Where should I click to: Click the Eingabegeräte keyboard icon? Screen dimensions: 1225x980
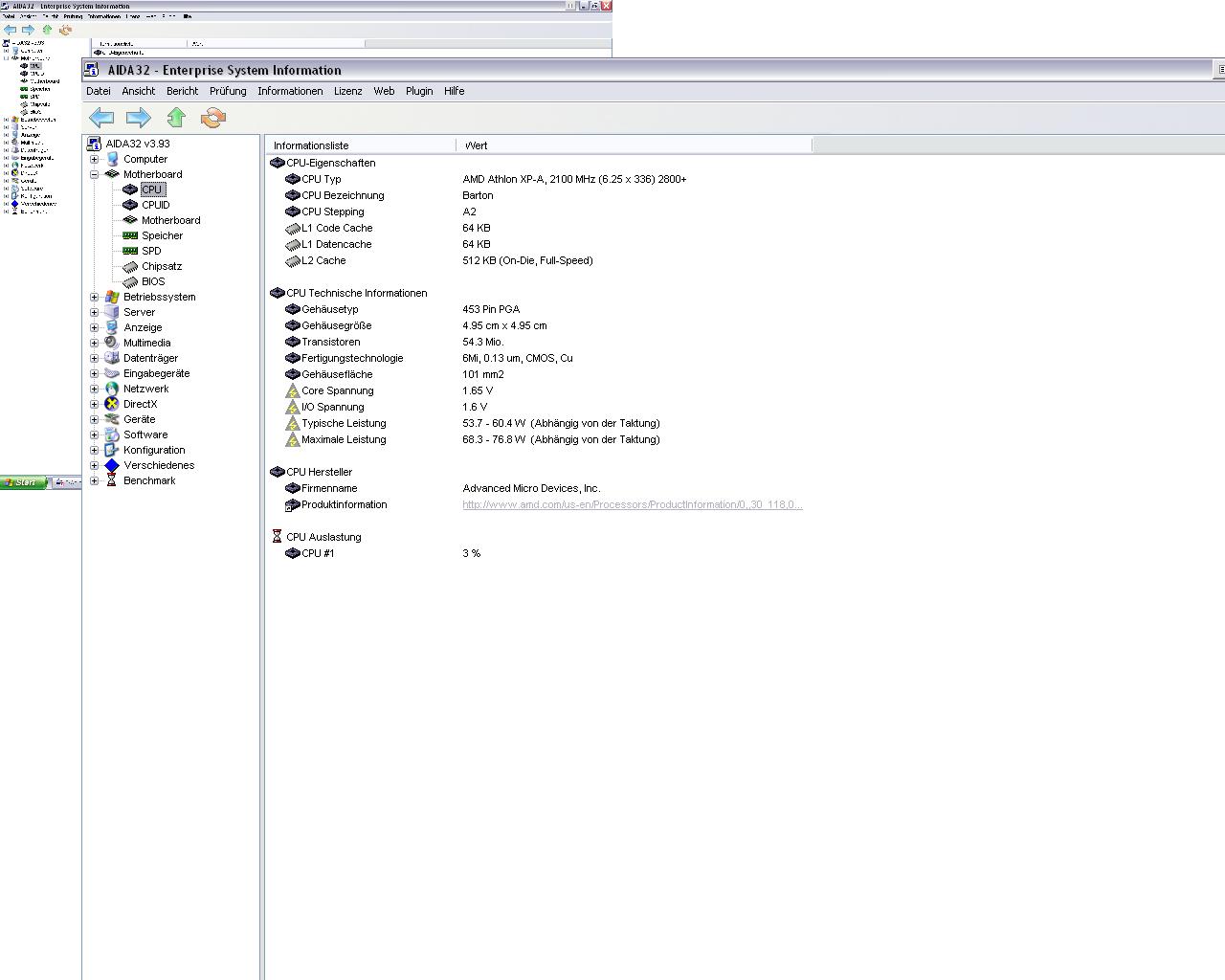point(112,373)
